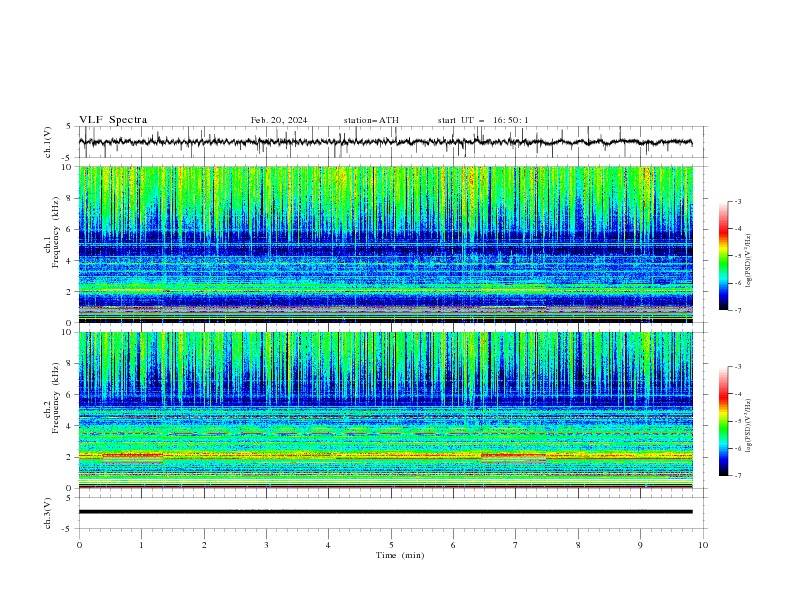This screenshot has height=612, width=792.
Task: Click the red 2 kHz band near minute 7 in ch.2
Action: click(x=514, y=455)
